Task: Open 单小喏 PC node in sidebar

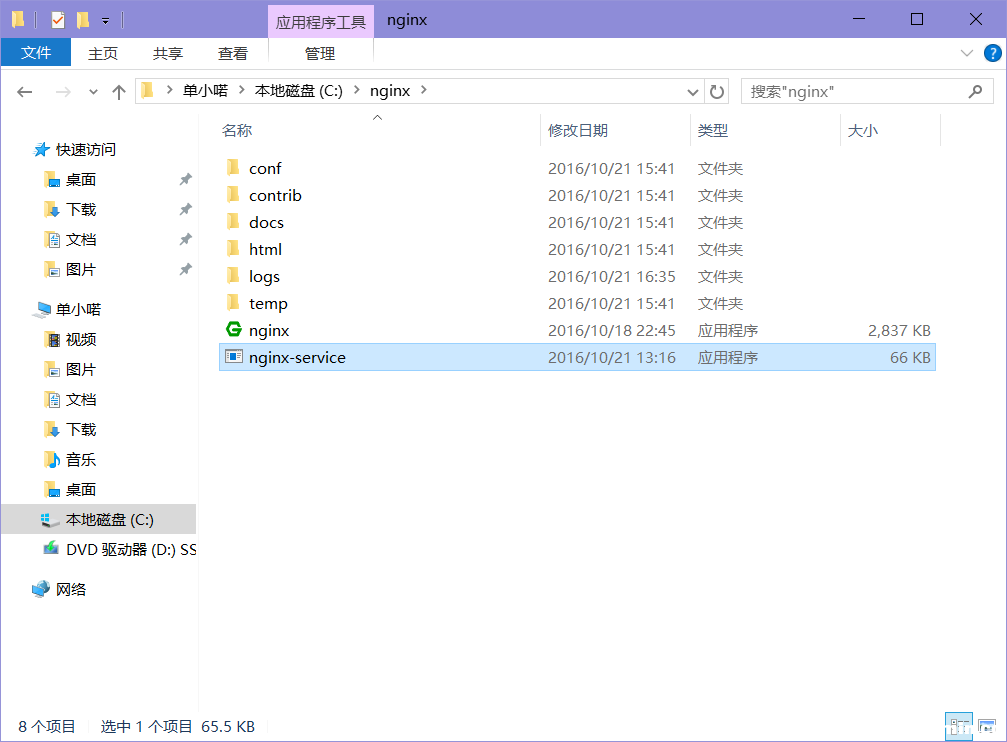Action: [67, 309]
